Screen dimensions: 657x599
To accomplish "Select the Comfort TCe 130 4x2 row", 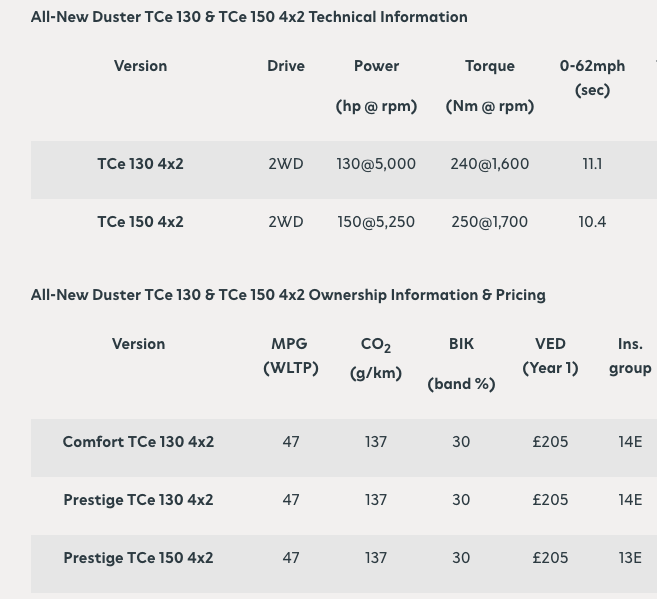I will coord(344,442).
